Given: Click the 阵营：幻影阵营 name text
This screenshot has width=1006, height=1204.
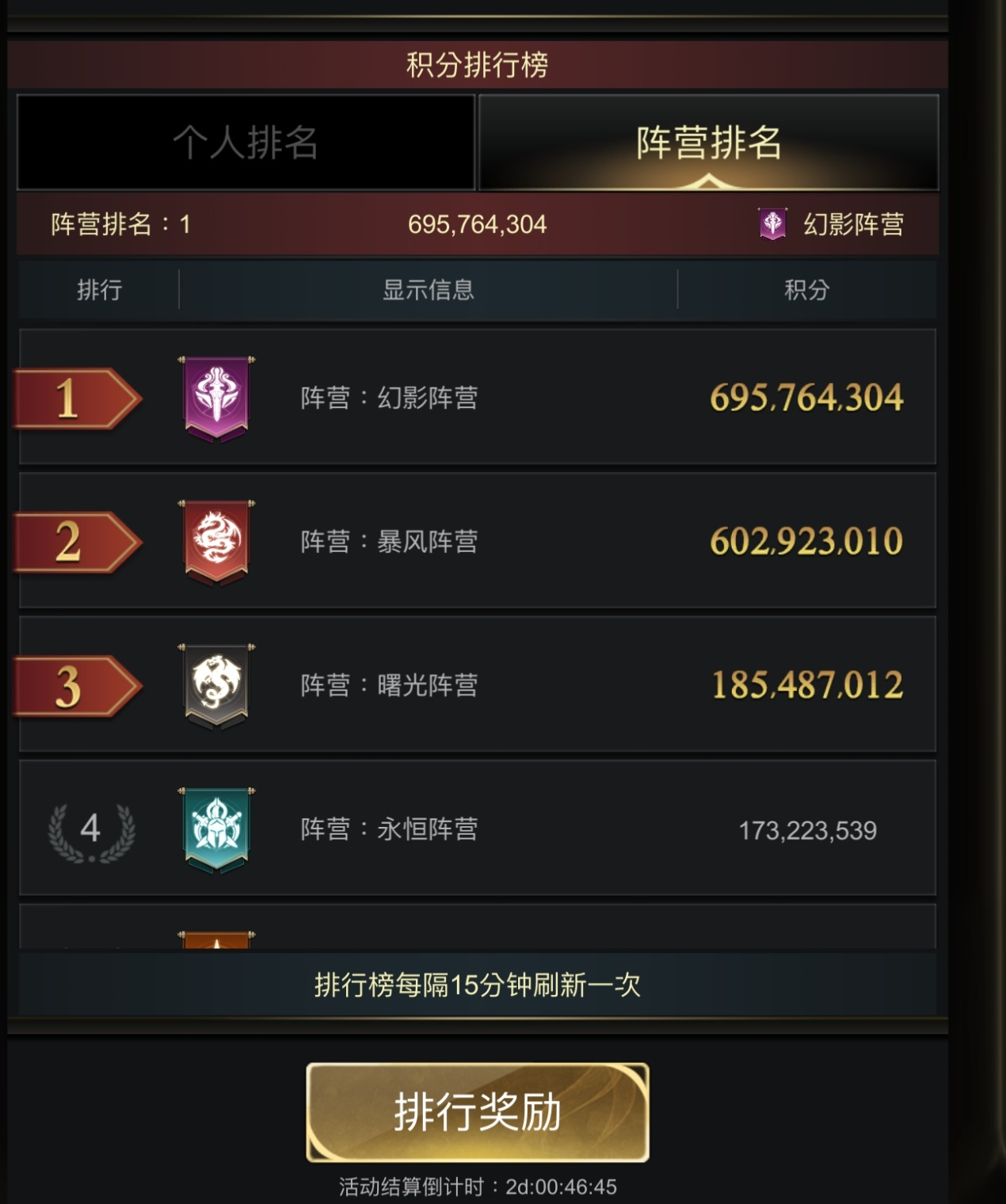Looking at the screenshot, I should pos(389,398).
